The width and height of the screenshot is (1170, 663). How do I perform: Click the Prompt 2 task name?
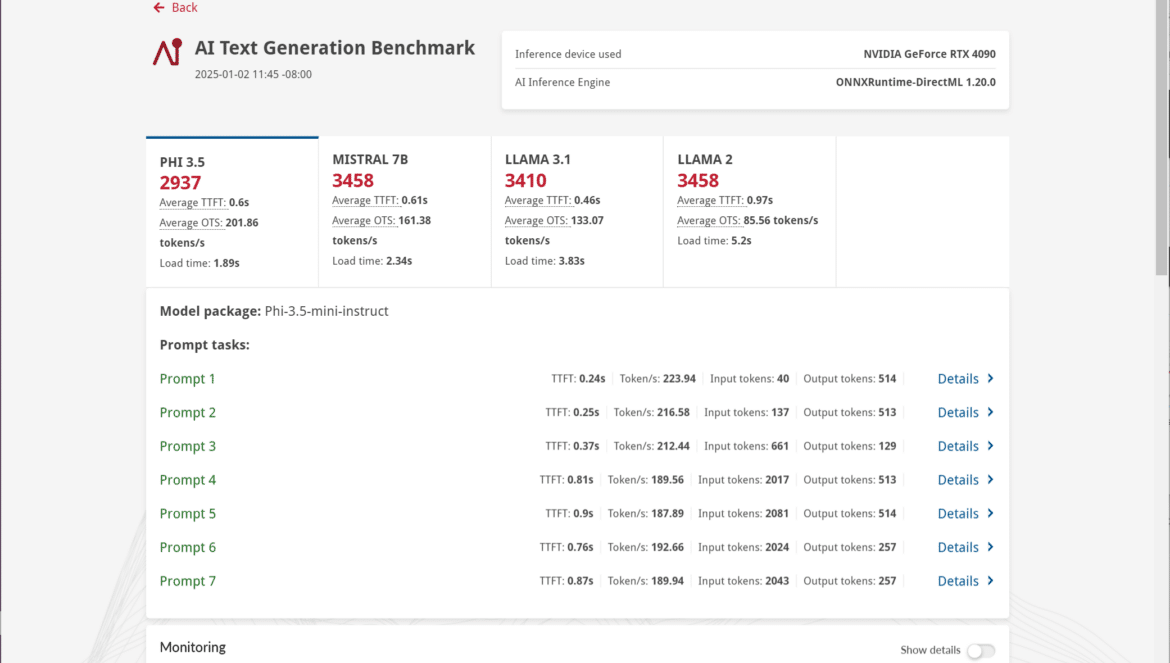pyautogui.click(x=187, y=412)
